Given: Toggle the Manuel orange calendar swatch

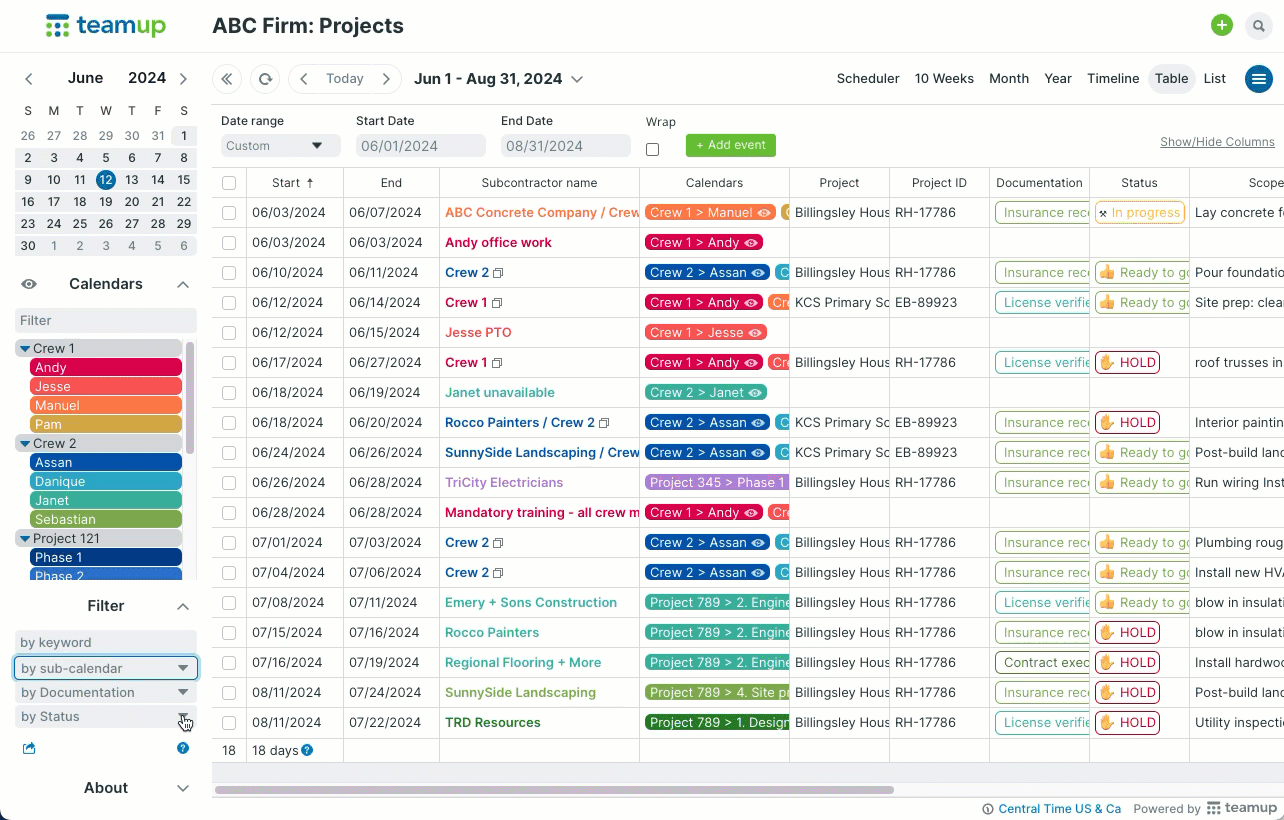Looking at the screenshot, I should 106,406.
